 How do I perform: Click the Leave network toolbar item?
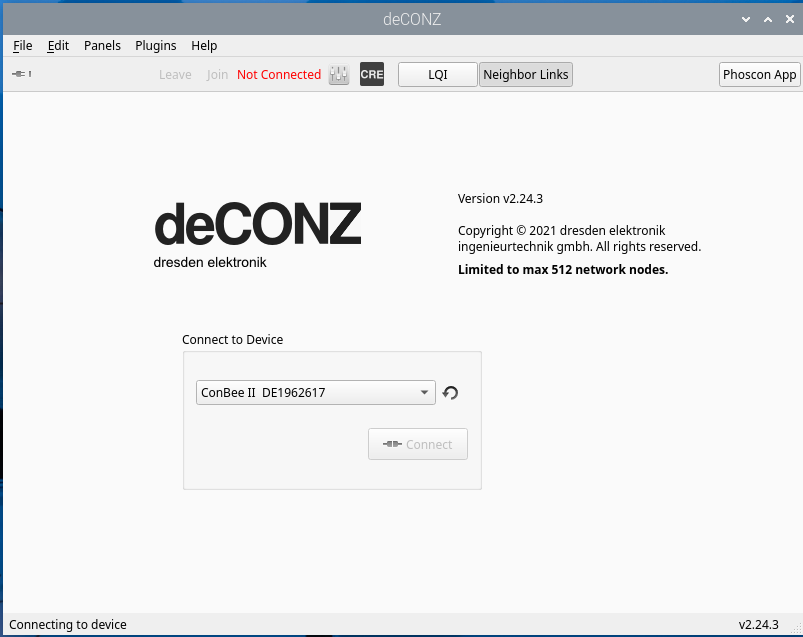pyautogui.click(x=175, y=75)
